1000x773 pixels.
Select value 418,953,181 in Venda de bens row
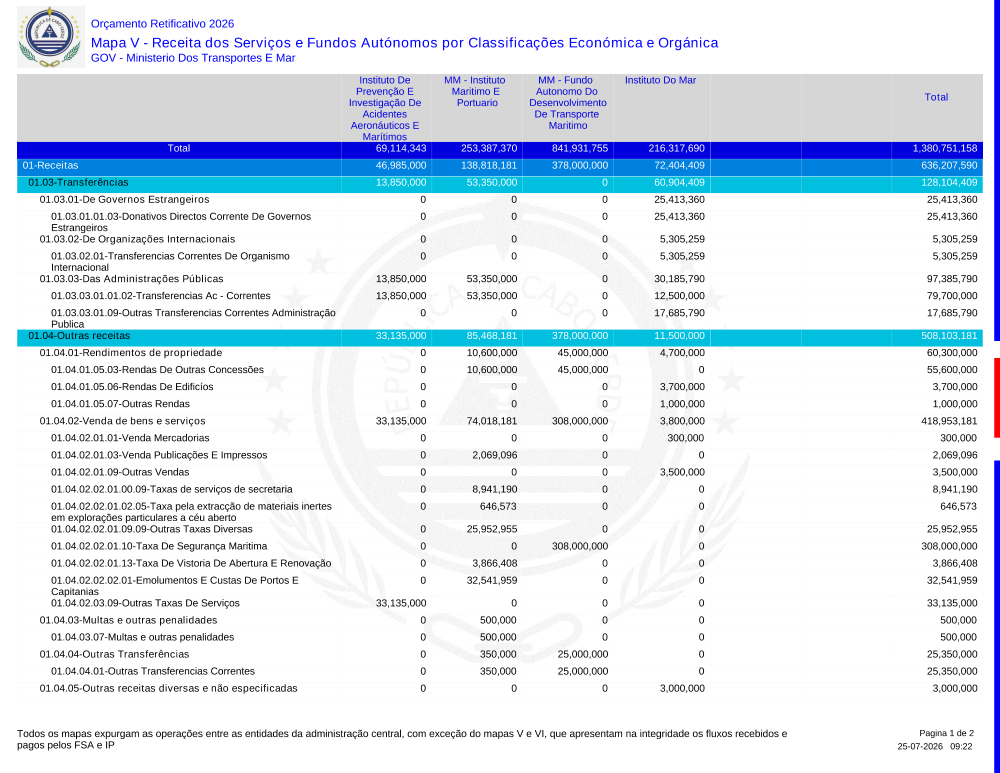coord(949,421)
